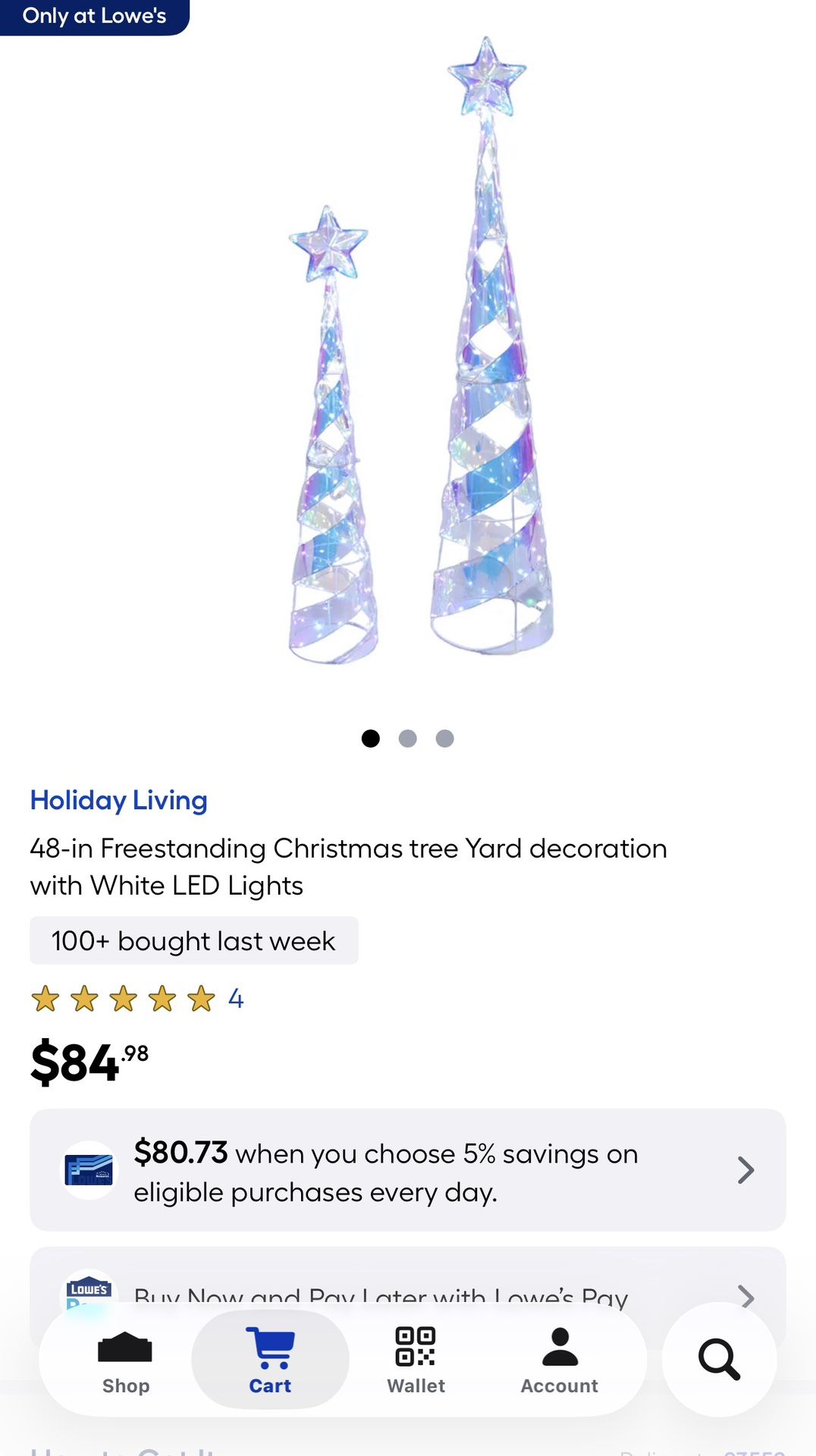View the 4 customer reviews count
816x1456 pixels.
coord(236,999)
